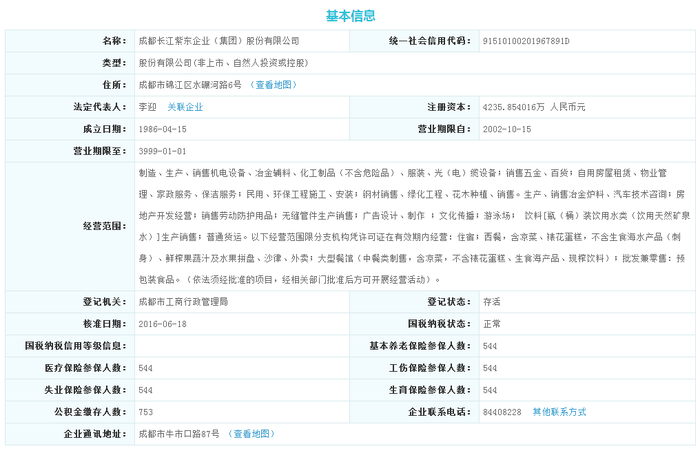Image resolution: width=700 pixels, height=453 pixels.
Task: Select the 基本信息 heading
Action: pos(350,16)
